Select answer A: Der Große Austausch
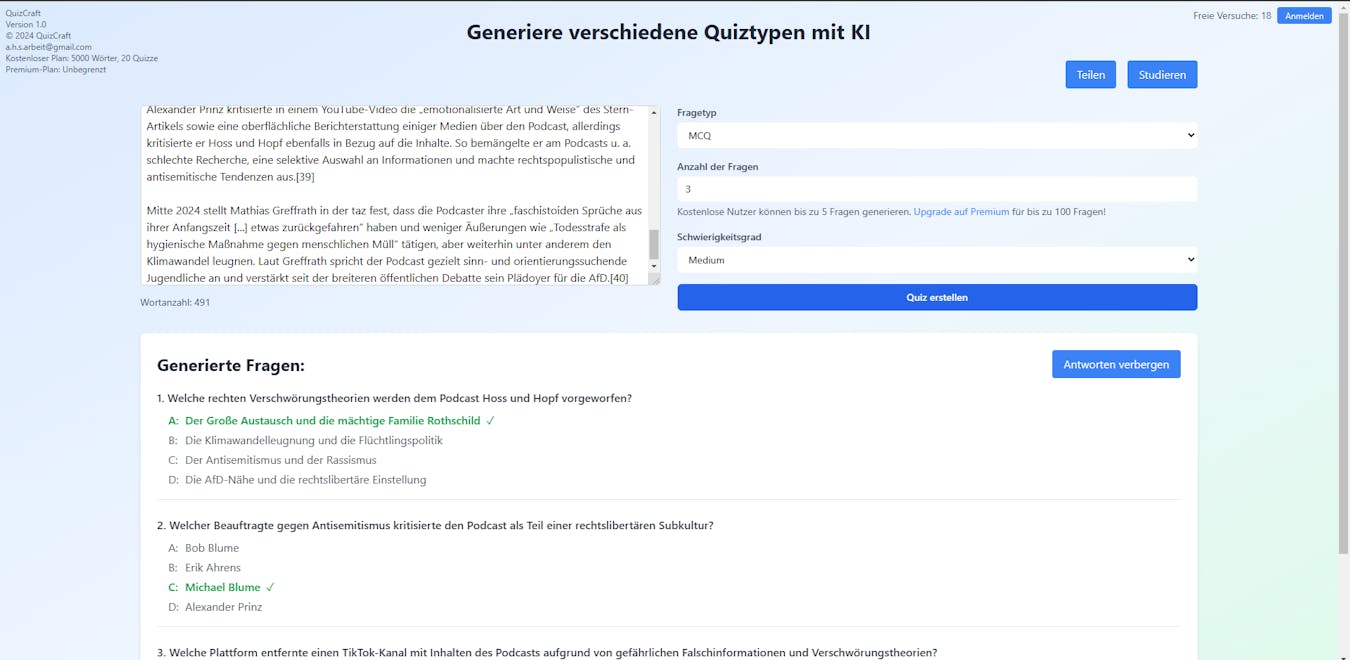1350x660 pixels. pyautogui.click(x=332, y=421)
